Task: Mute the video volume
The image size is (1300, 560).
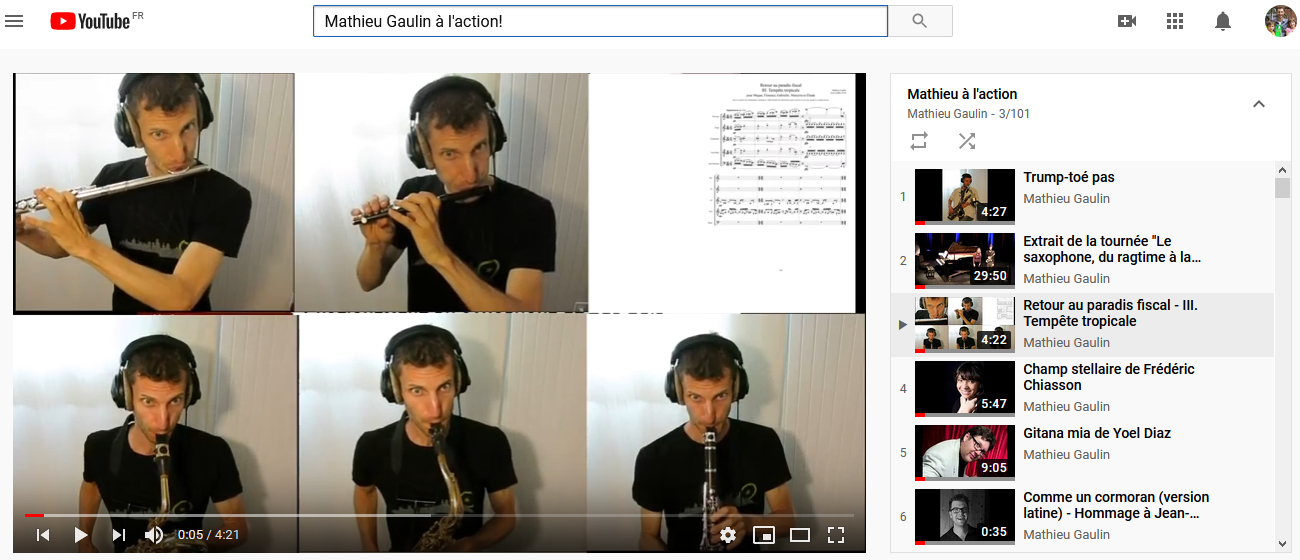Action: click(x=154, y=535)
